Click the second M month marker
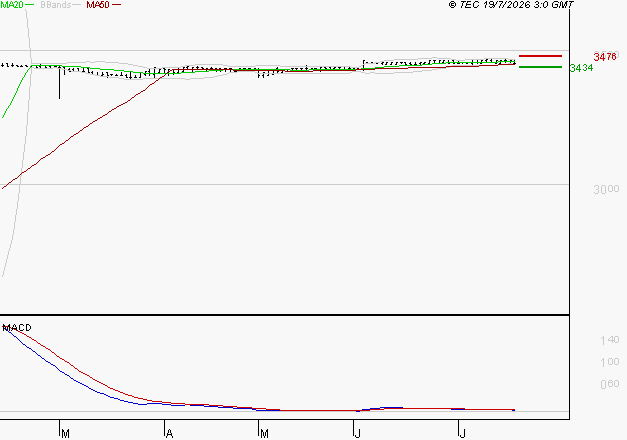This screenshot has width=627, height=440. [264, 434]
